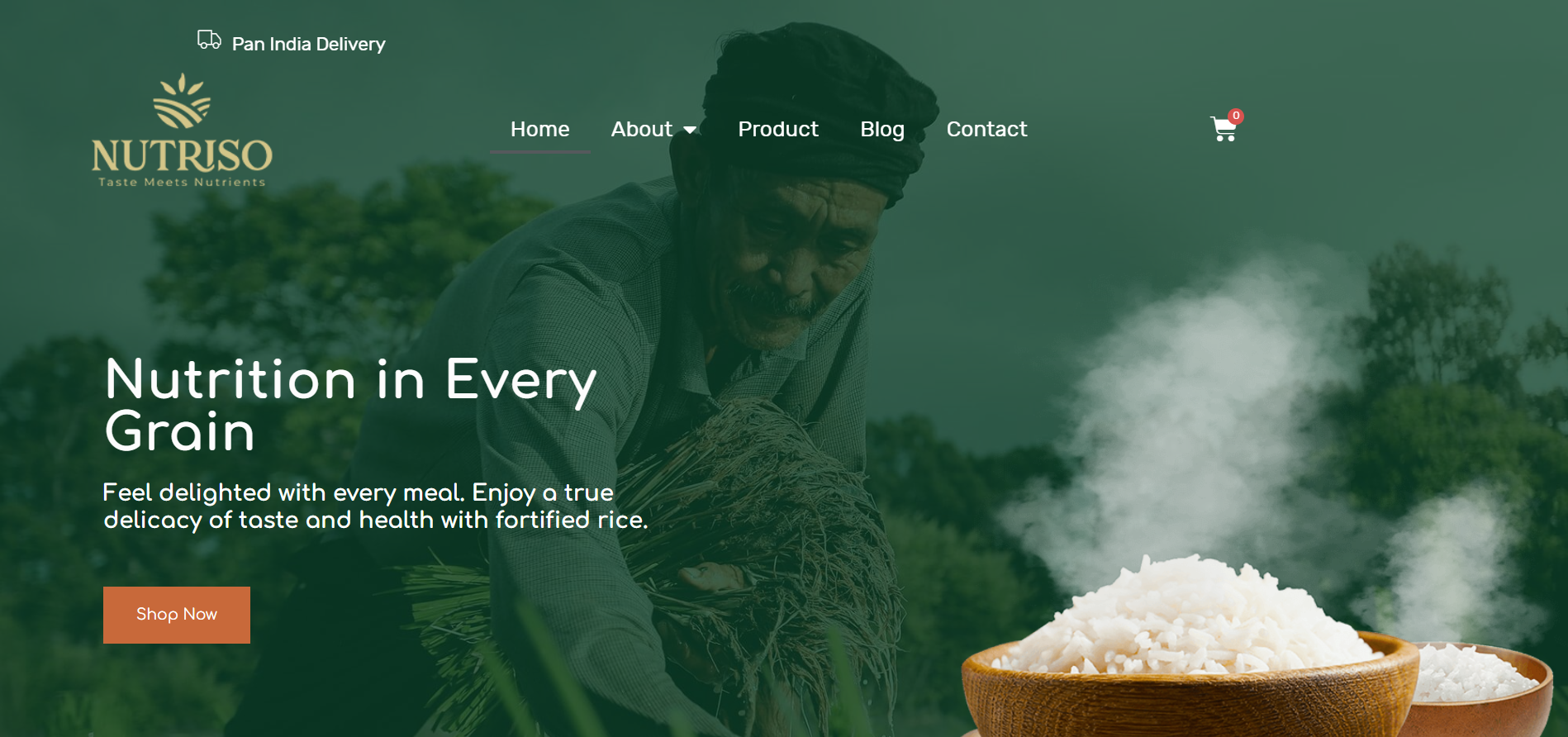1568x737 pixels.
Task: Open the Contact page
Action: click(x=986, y=129)
